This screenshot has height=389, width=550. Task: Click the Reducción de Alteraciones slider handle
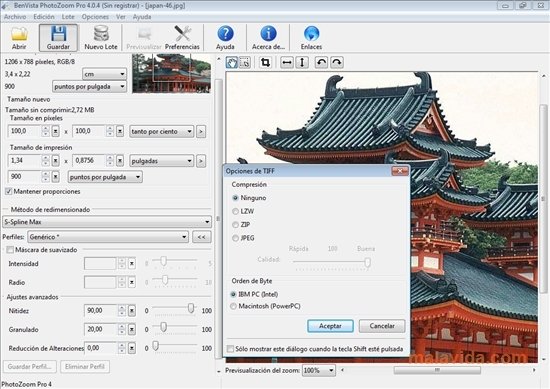pyautogui.click(x=156, y=346)
